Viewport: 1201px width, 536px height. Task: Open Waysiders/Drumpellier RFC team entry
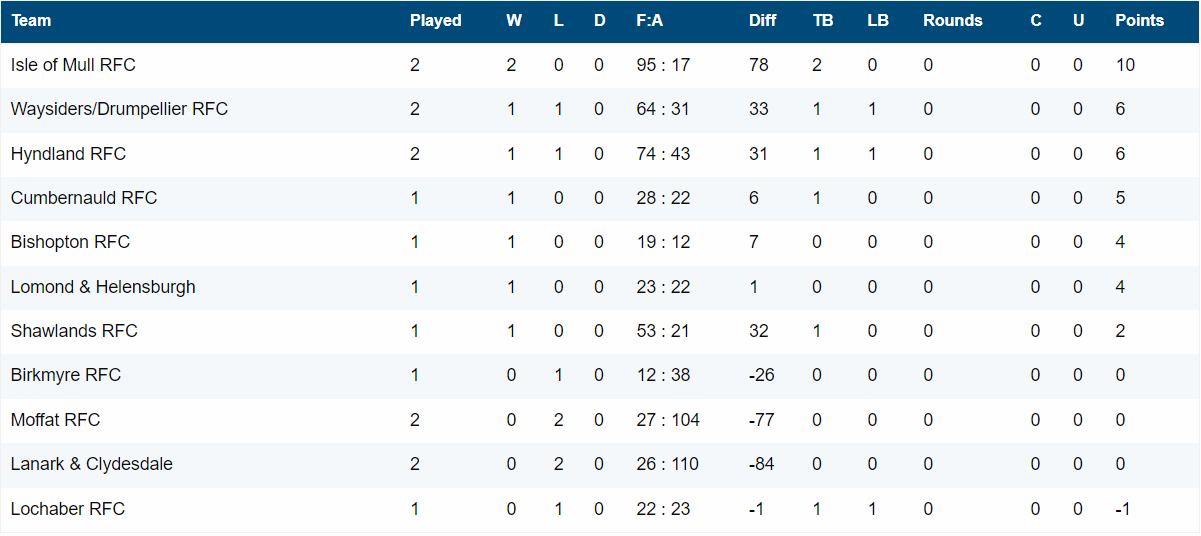click(x=119, y=109)
